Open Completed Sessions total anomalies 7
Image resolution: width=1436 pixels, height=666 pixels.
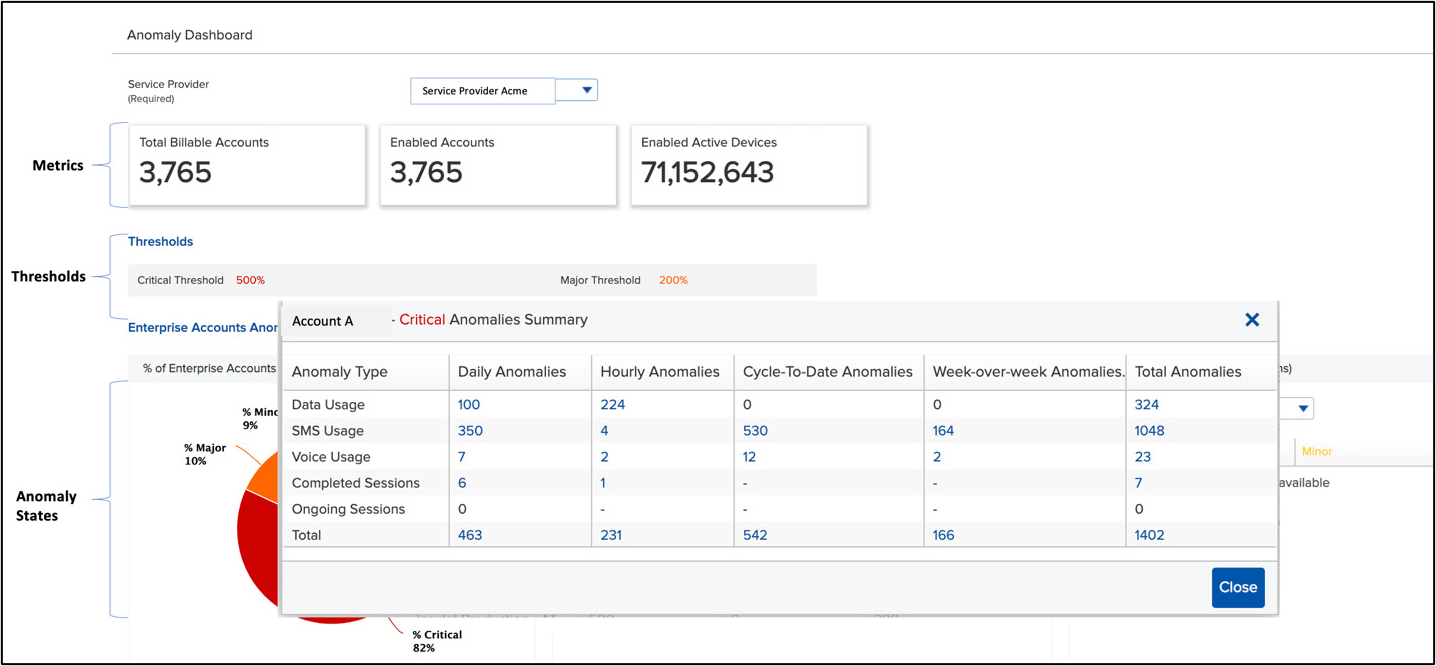point(1138,483)
